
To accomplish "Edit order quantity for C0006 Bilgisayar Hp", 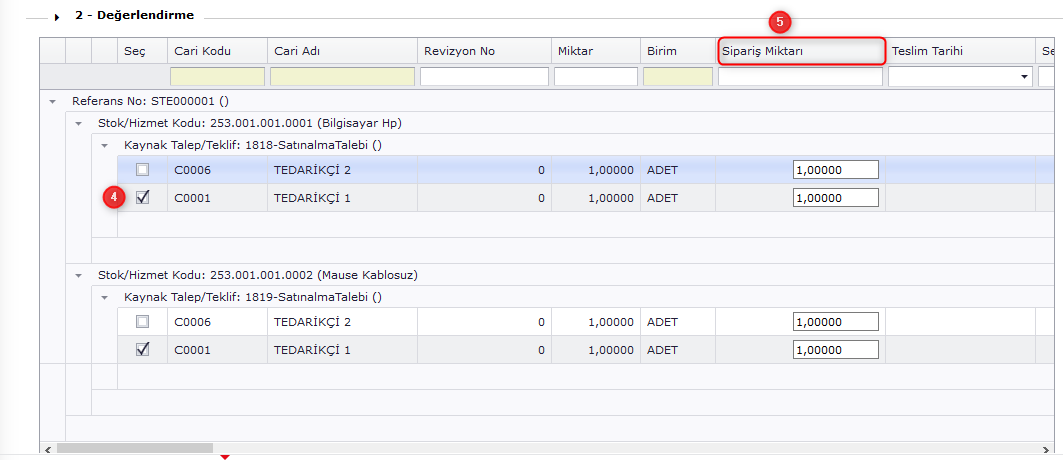I will tap(835, 170).
